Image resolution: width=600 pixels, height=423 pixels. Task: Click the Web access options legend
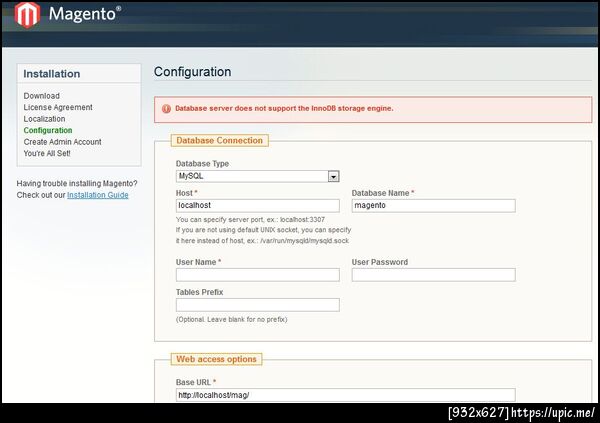[x=216, y=359]
